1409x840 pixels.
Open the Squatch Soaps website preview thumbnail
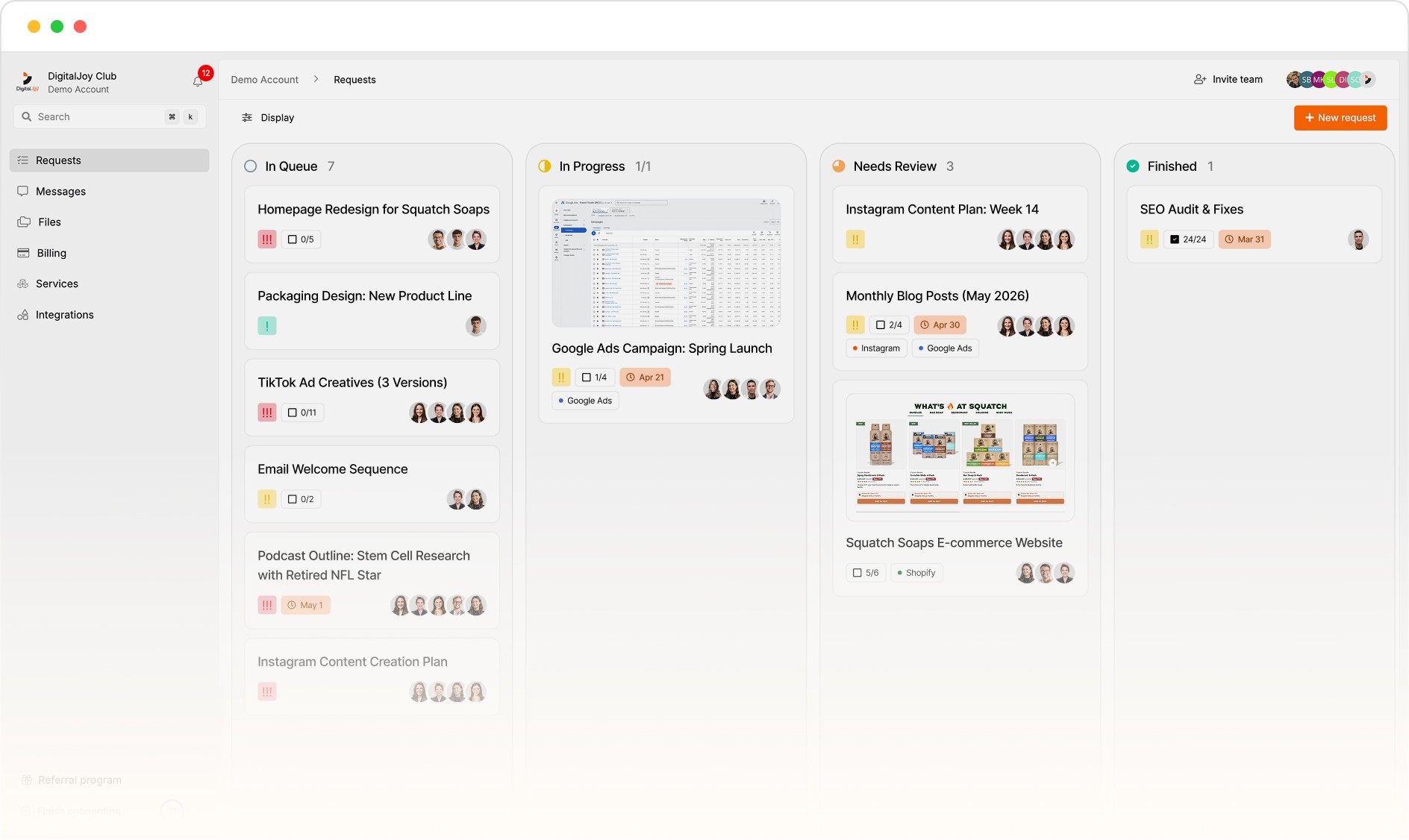click(x=960, y=457)
